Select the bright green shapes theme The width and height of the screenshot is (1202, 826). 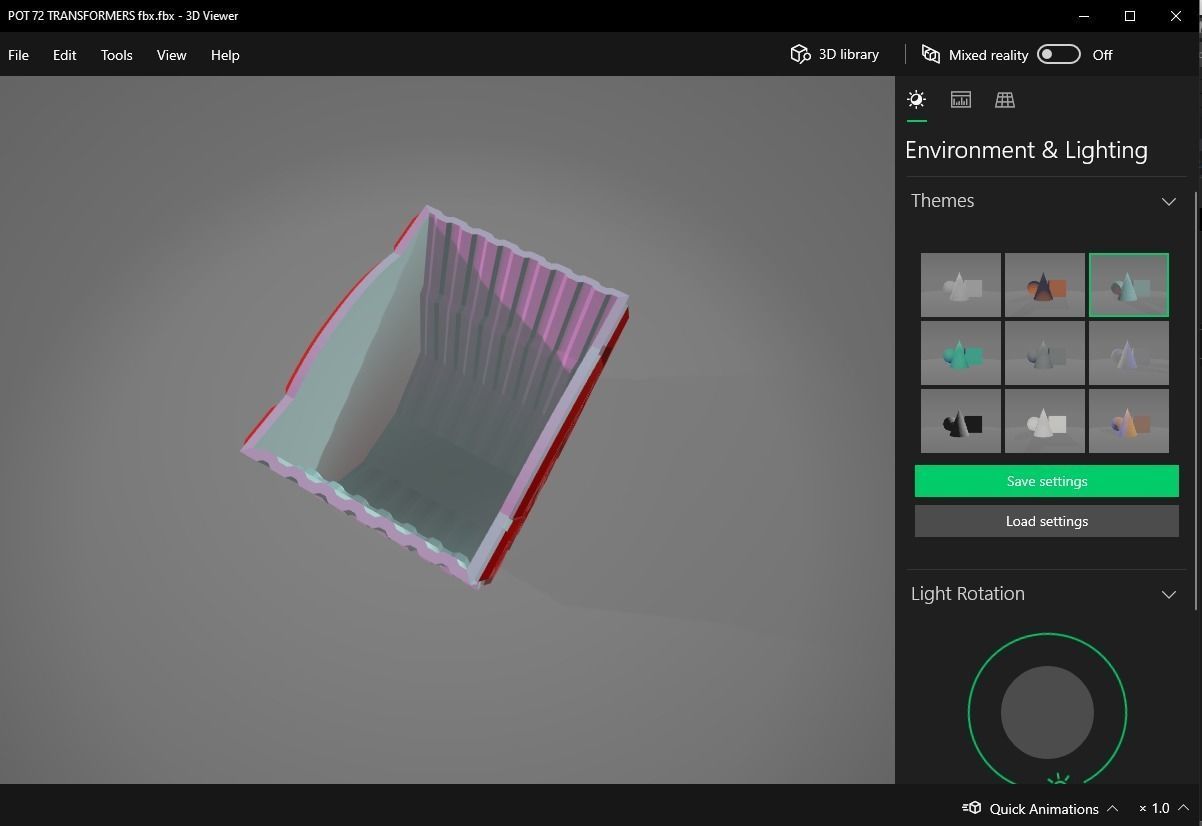tap(961, 353)
